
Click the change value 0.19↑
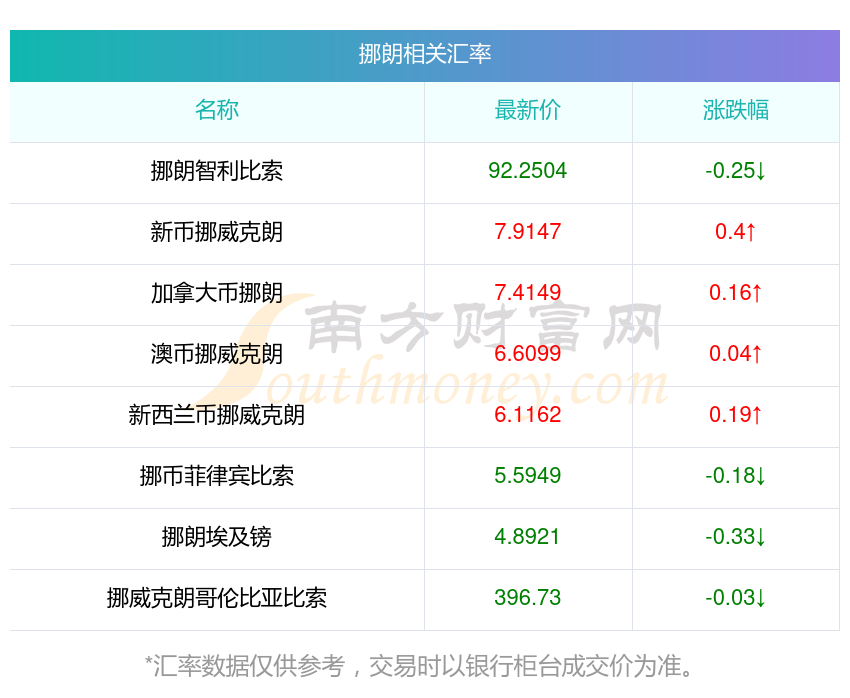(x=735, y=415)
